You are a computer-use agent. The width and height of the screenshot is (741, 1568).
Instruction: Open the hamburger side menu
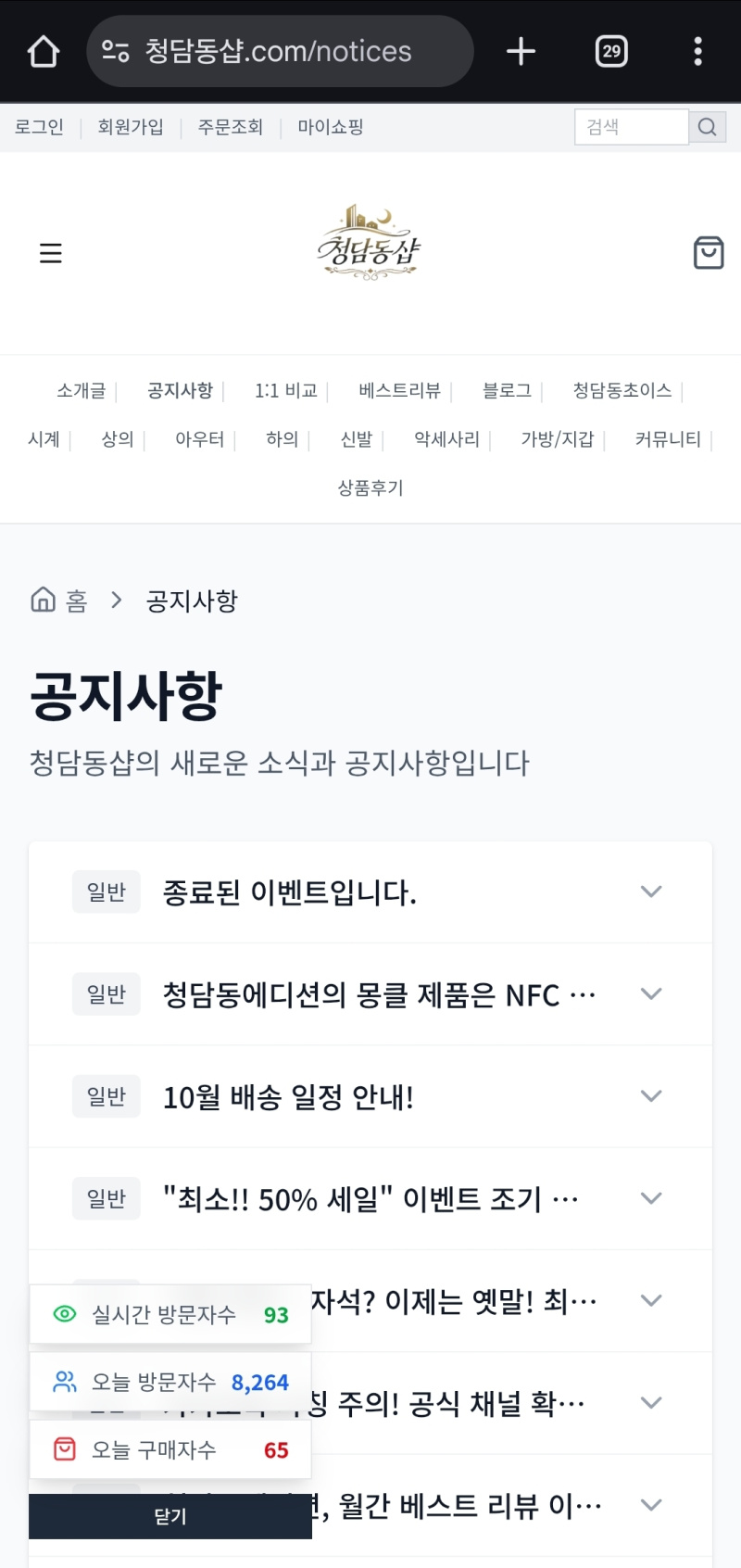tap(51, 253)
